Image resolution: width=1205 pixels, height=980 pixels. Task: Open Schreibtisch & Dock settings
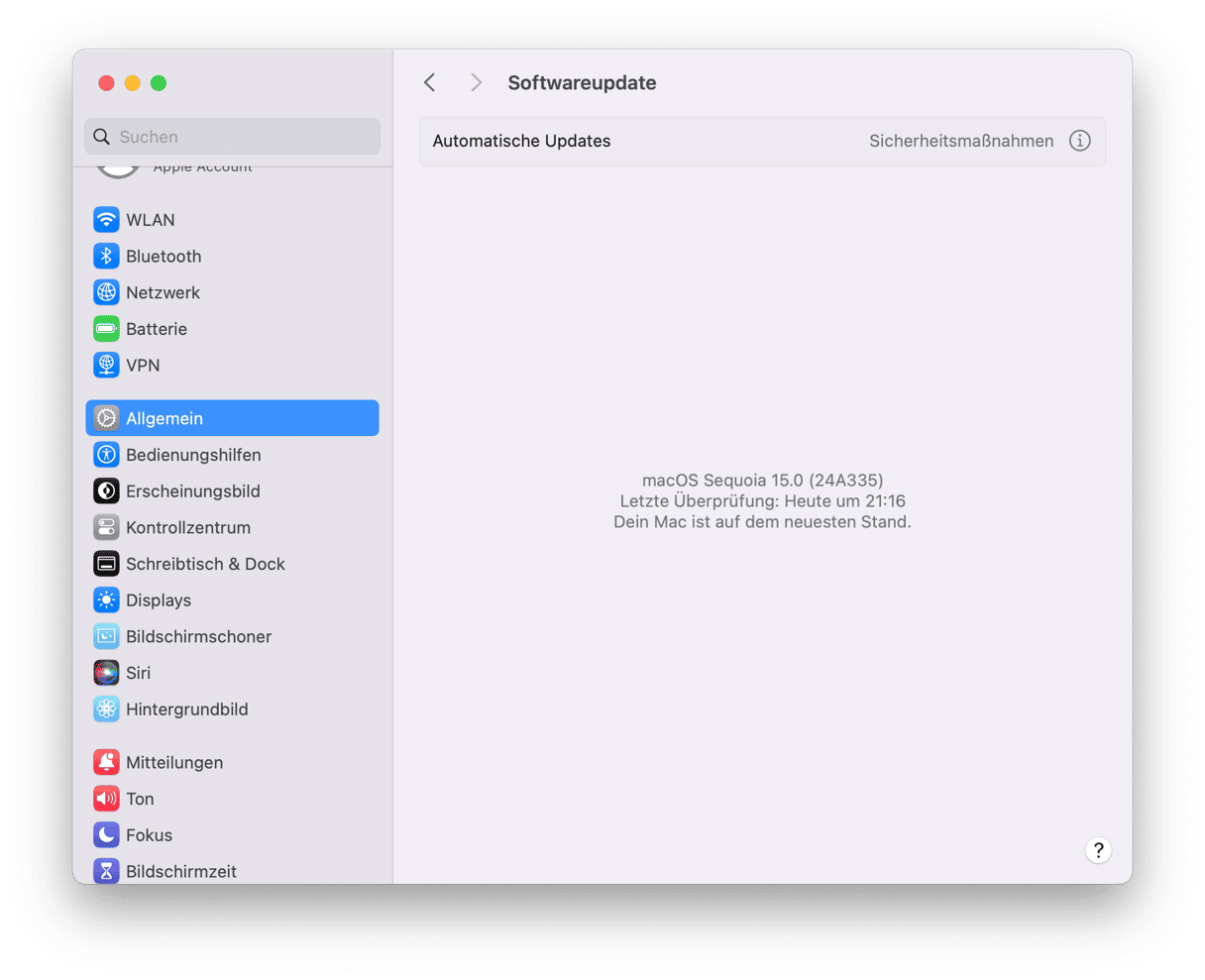205,564
